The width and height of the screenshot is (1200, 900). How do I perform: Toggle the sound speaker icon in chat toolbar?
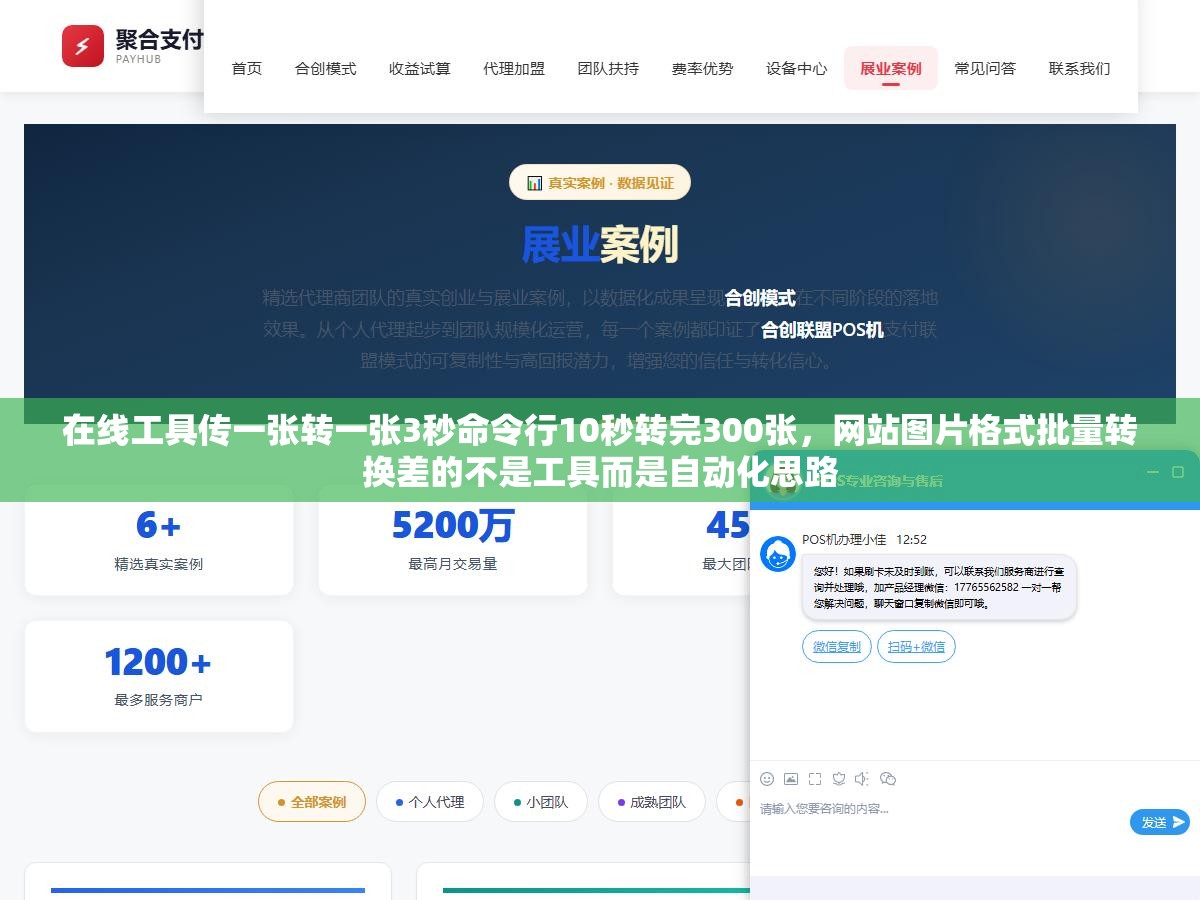(863, 779)
